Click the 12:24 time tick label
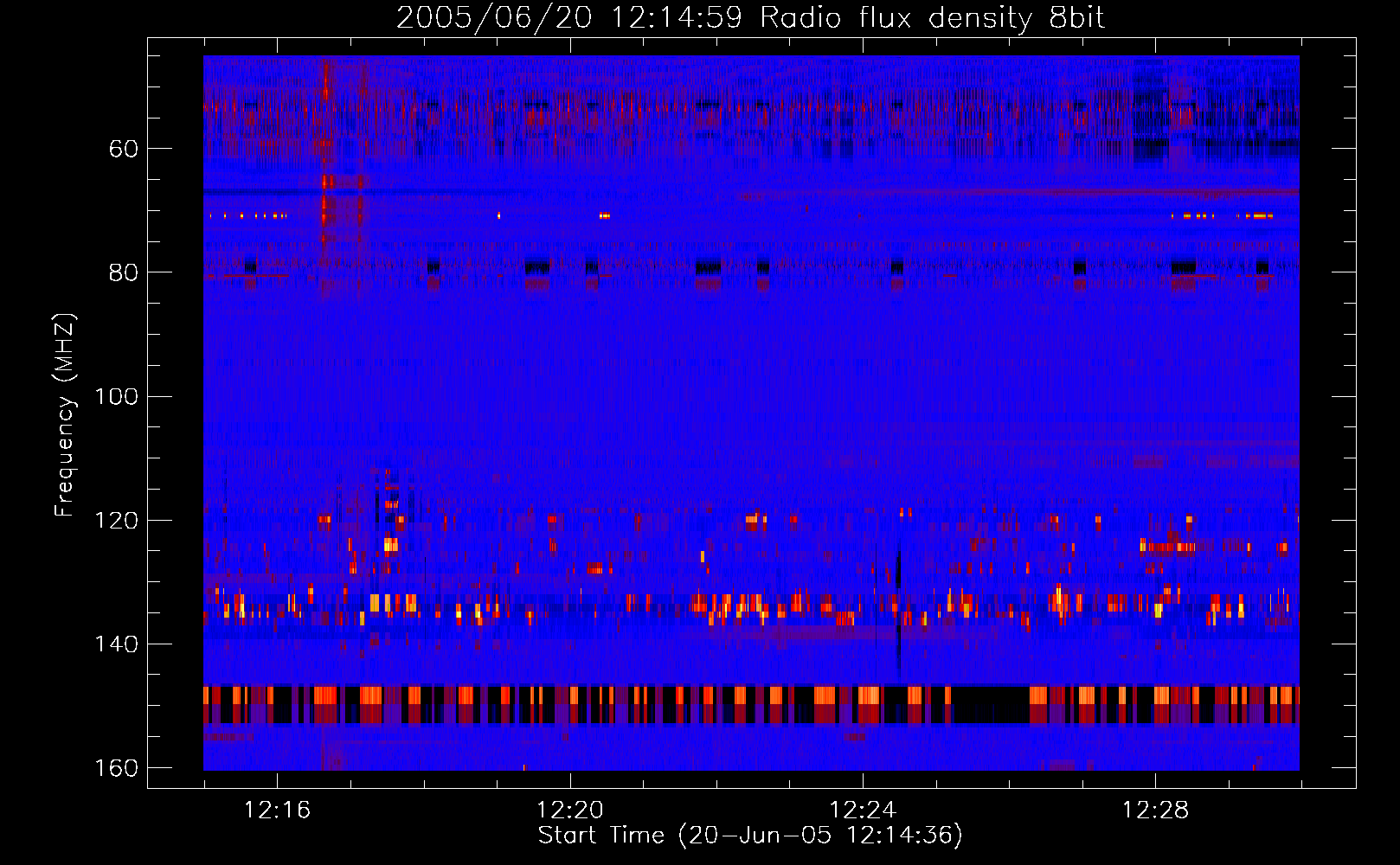 point(863,811)
